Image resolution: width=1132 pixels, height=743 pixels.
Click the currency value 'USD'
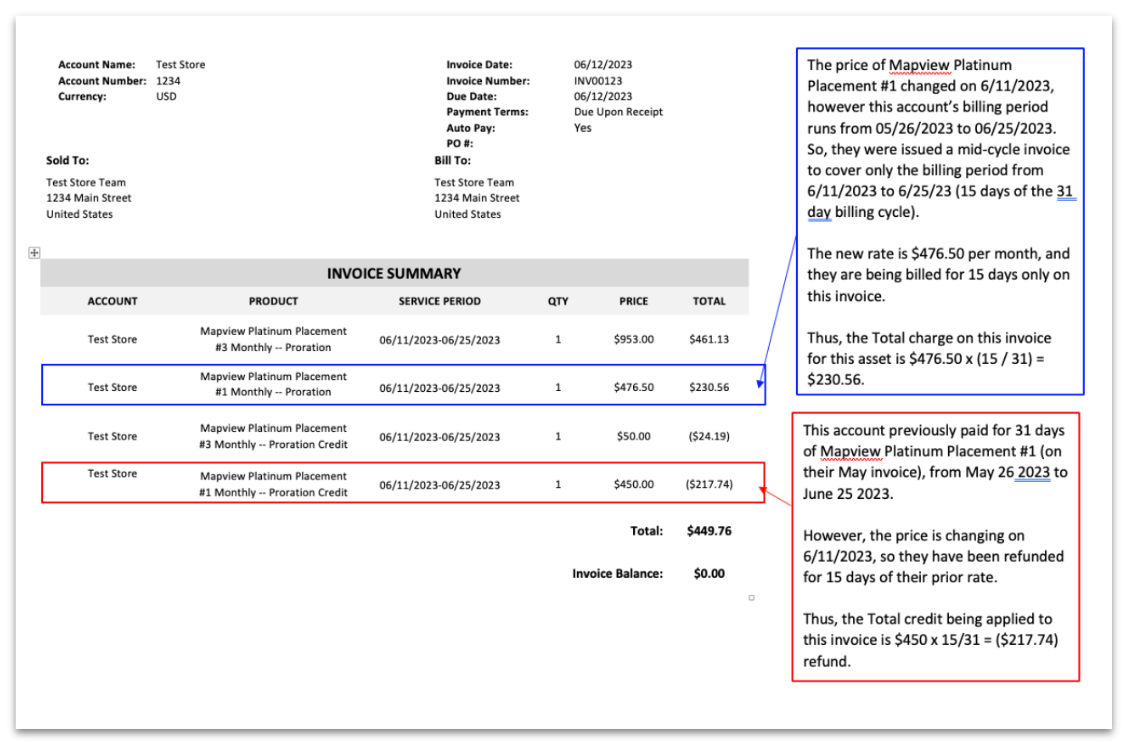[x=166, y=96]
